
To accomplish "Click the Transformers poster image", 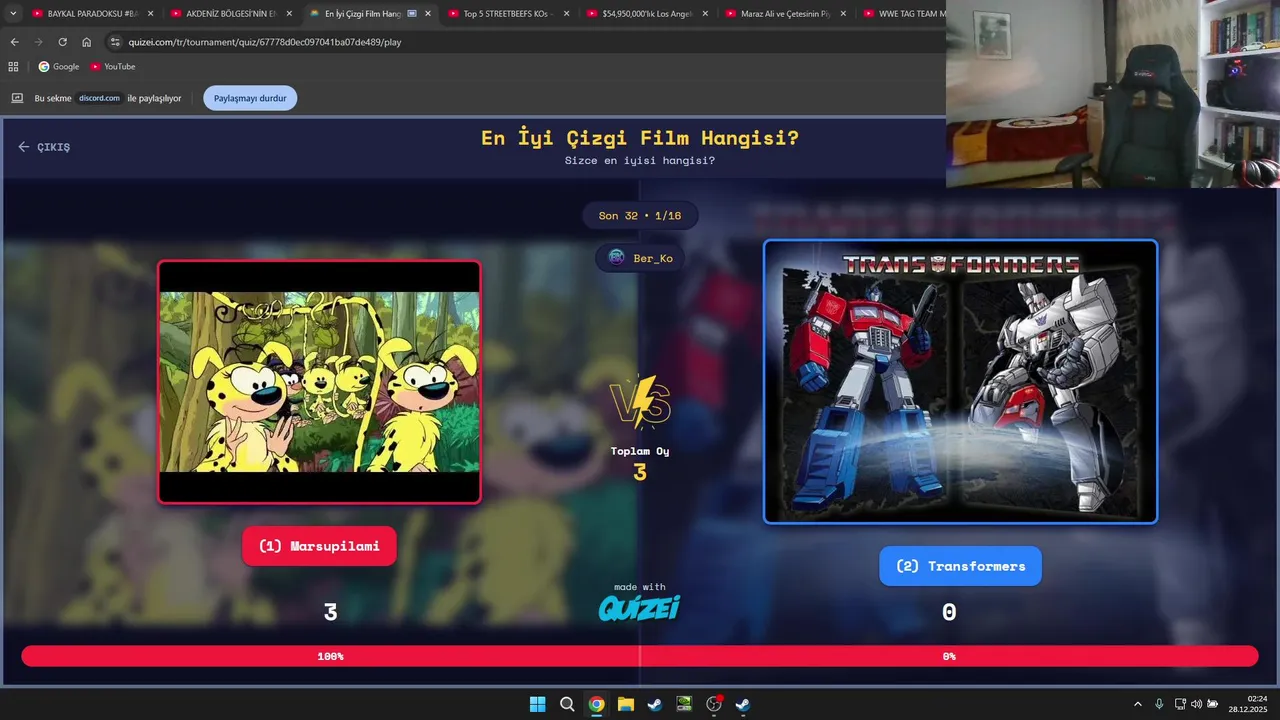I will [960, 381].
